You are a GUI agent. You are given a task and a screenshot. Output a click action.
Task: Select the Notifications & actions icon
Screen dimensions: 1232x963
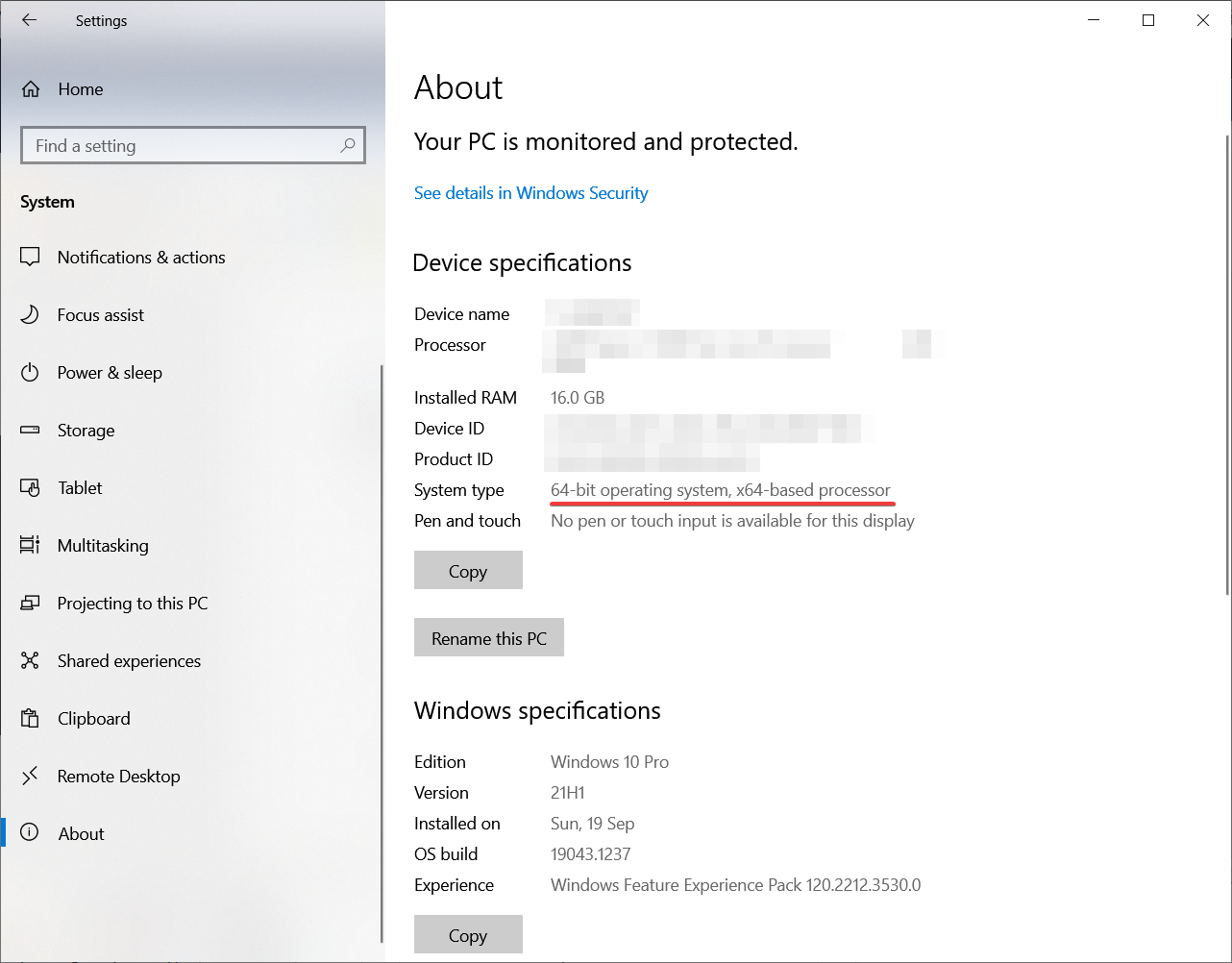click(x=30, y=258)
